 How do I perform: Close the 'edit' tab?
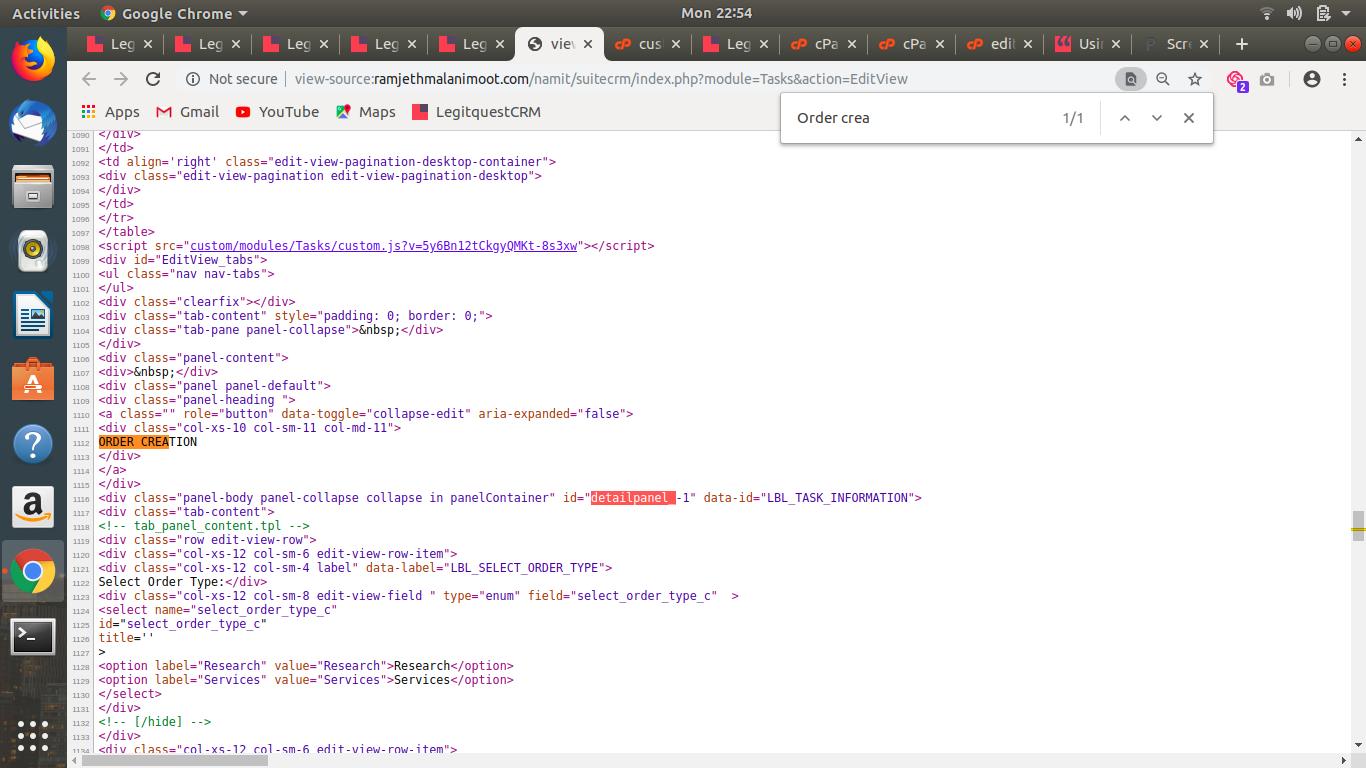pyautogui.click(x=1028, y=44)
